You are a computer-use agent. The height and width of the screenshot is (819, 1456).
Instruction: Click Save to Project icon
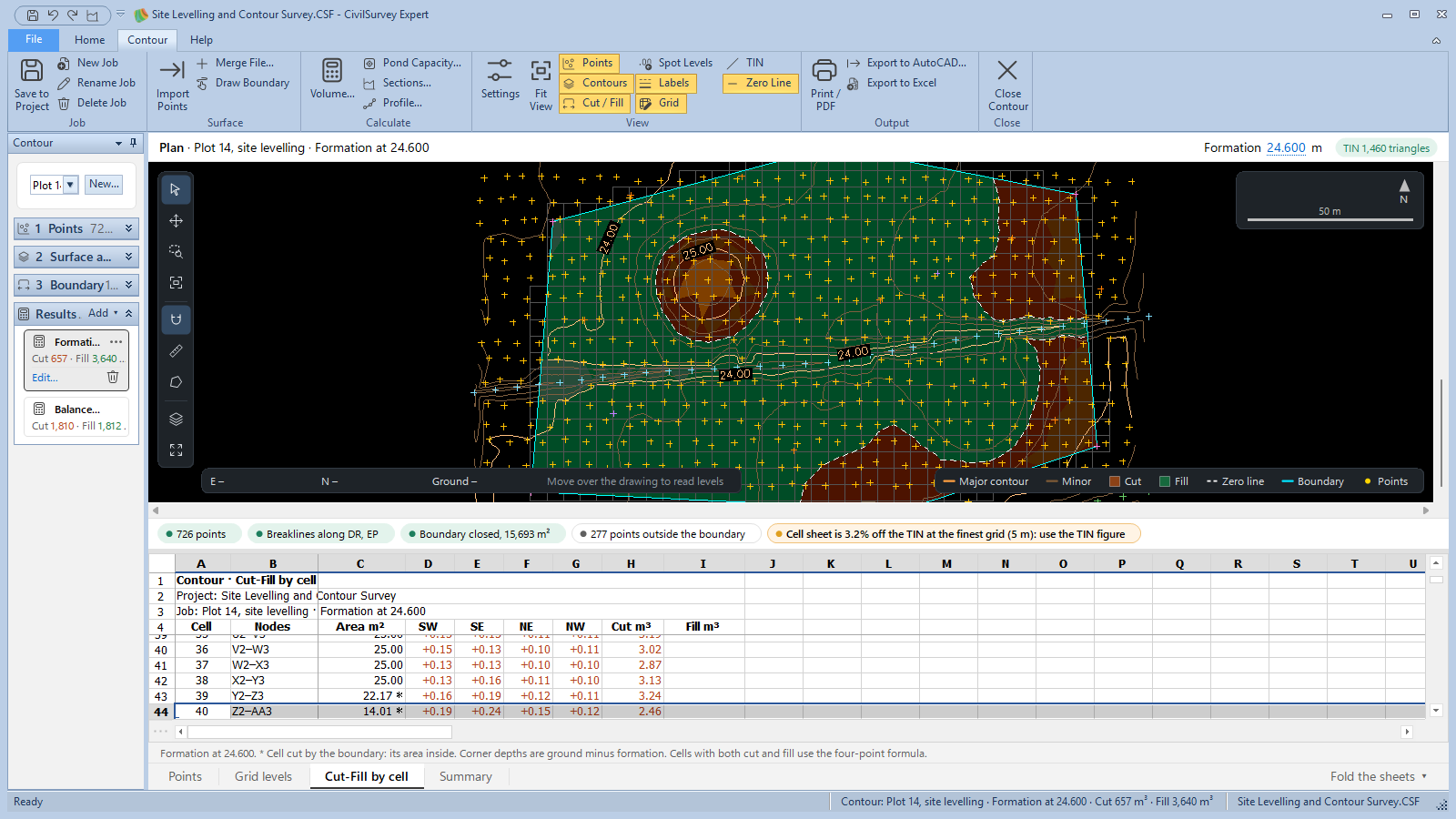[32, 85]
